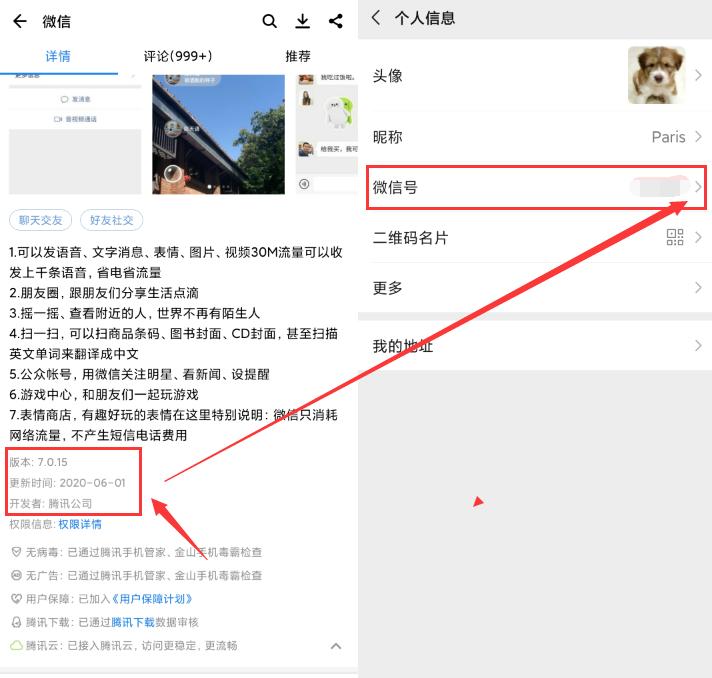Tap the 微信号 label
Viewport: 712px width, 678px height.
point(395,187)
